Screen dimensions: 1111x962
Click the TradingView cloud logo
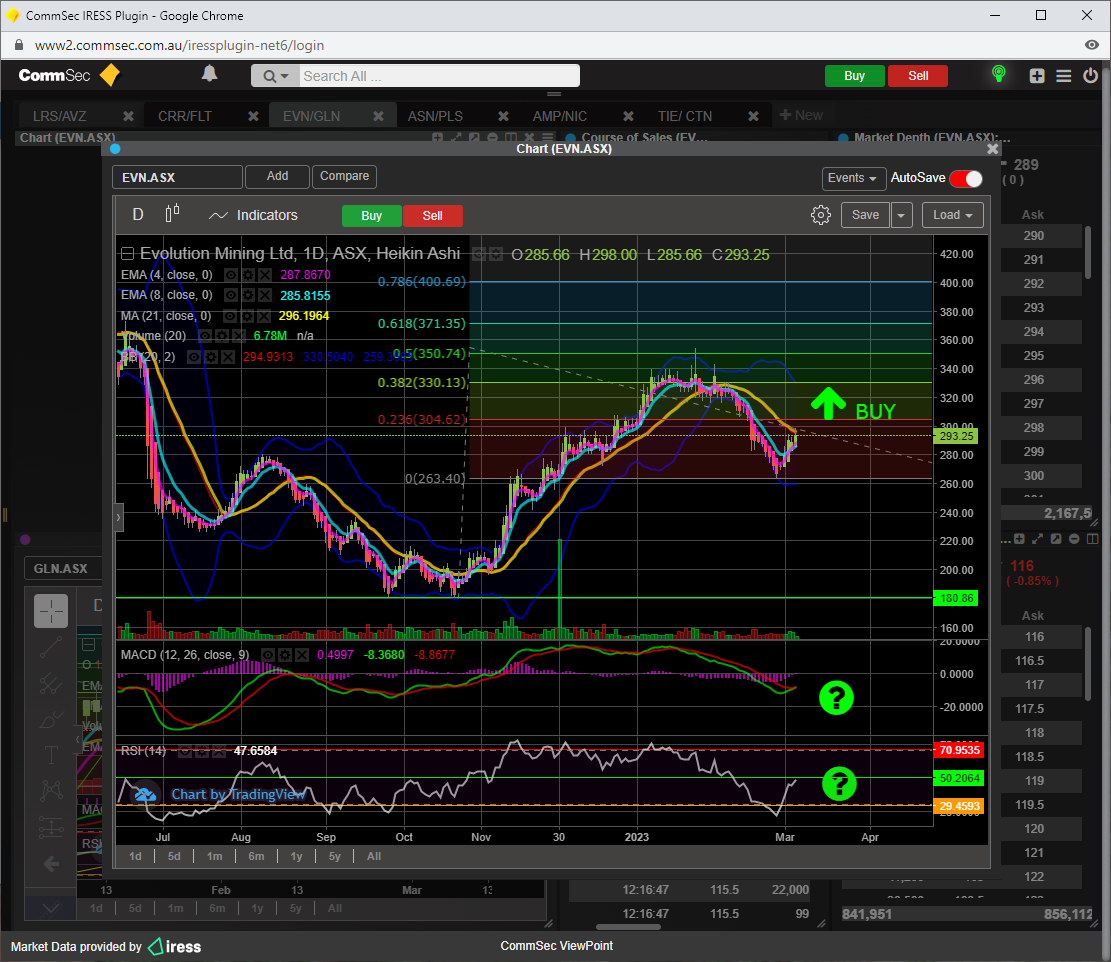click(146, 795)
